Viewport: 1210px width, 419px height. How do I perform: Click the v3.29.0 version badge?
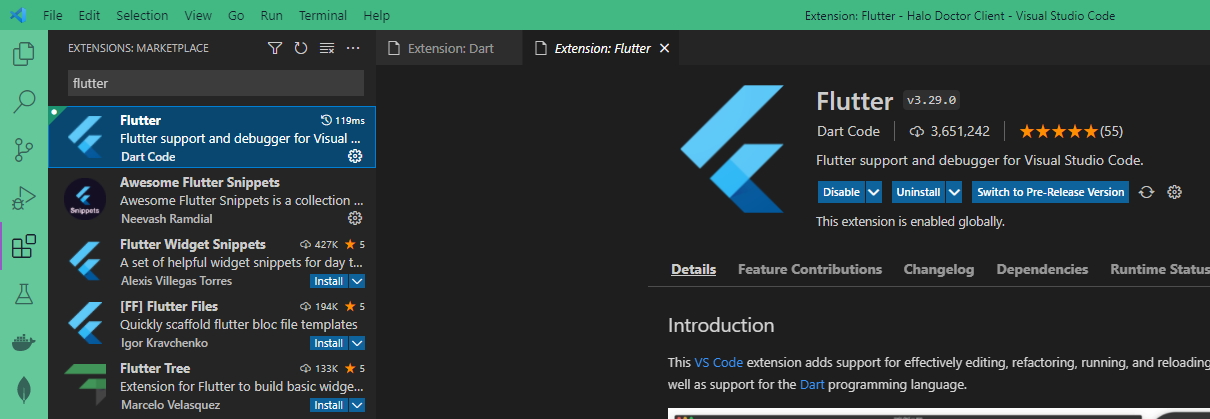tap(932, 101)
